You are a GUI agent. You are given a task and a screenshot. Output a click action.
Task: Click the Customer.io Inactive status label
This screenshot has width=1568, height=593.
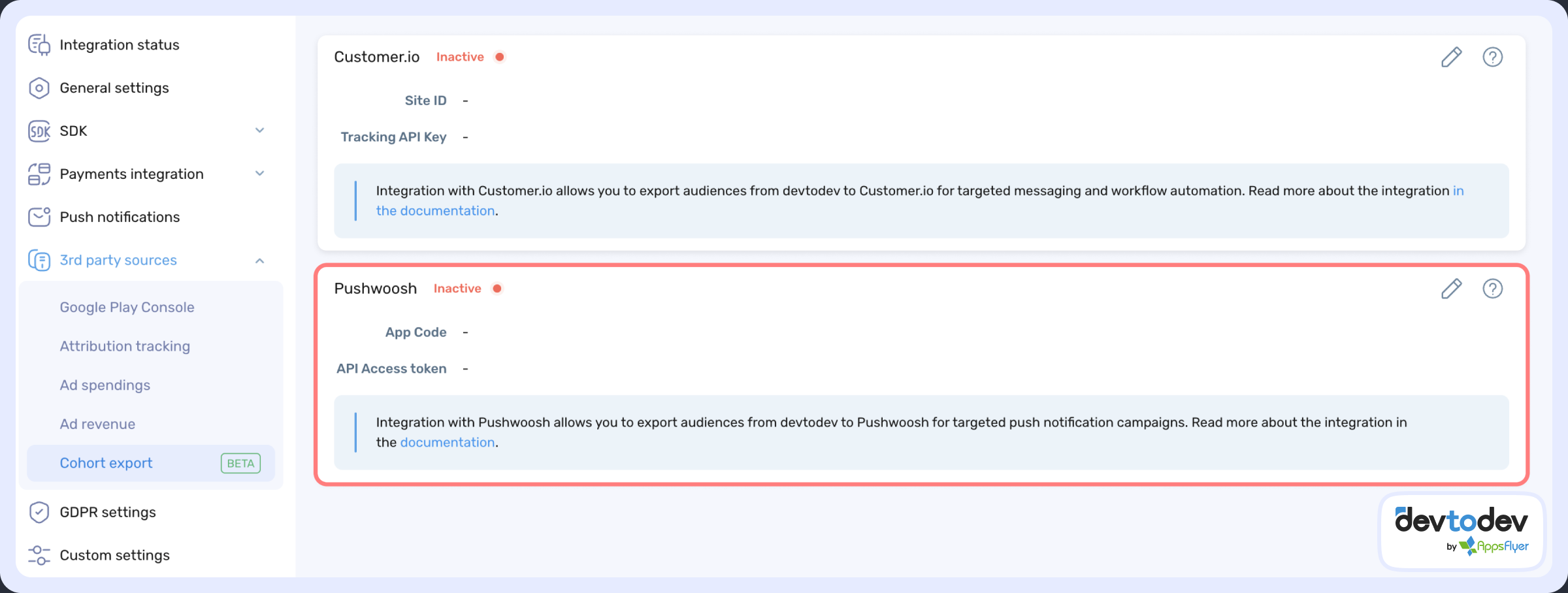coord(460,57)
